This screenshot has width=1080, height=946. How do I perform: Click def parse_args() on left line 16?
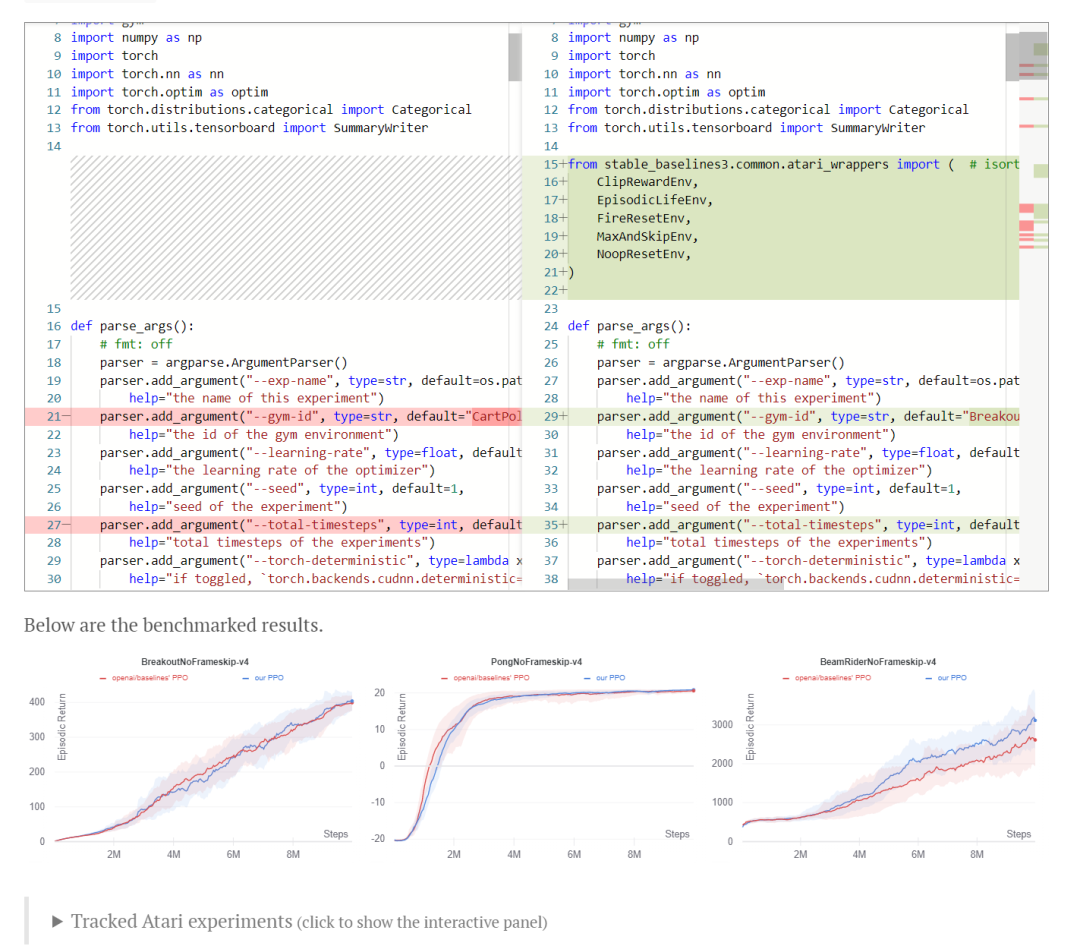[x=132, y=326]
